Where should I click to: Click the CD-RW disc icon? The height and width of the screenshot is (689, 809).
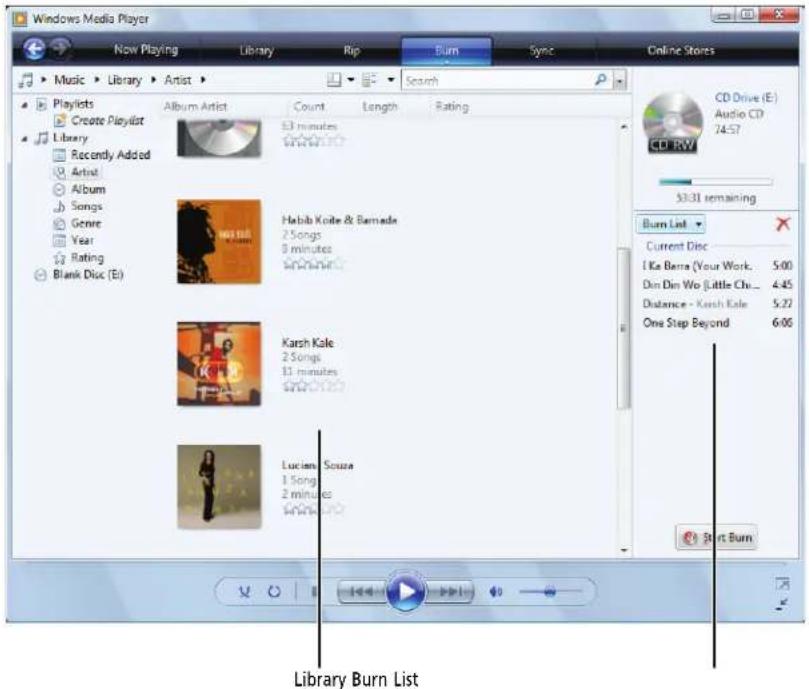672,123
